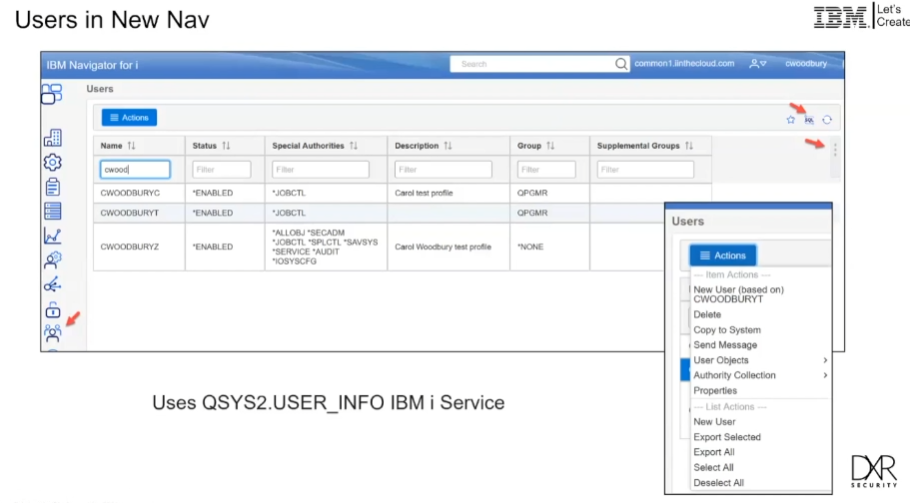910x503 pixels.
Task: Click Actions button in the popup panel
Action: 723,255
